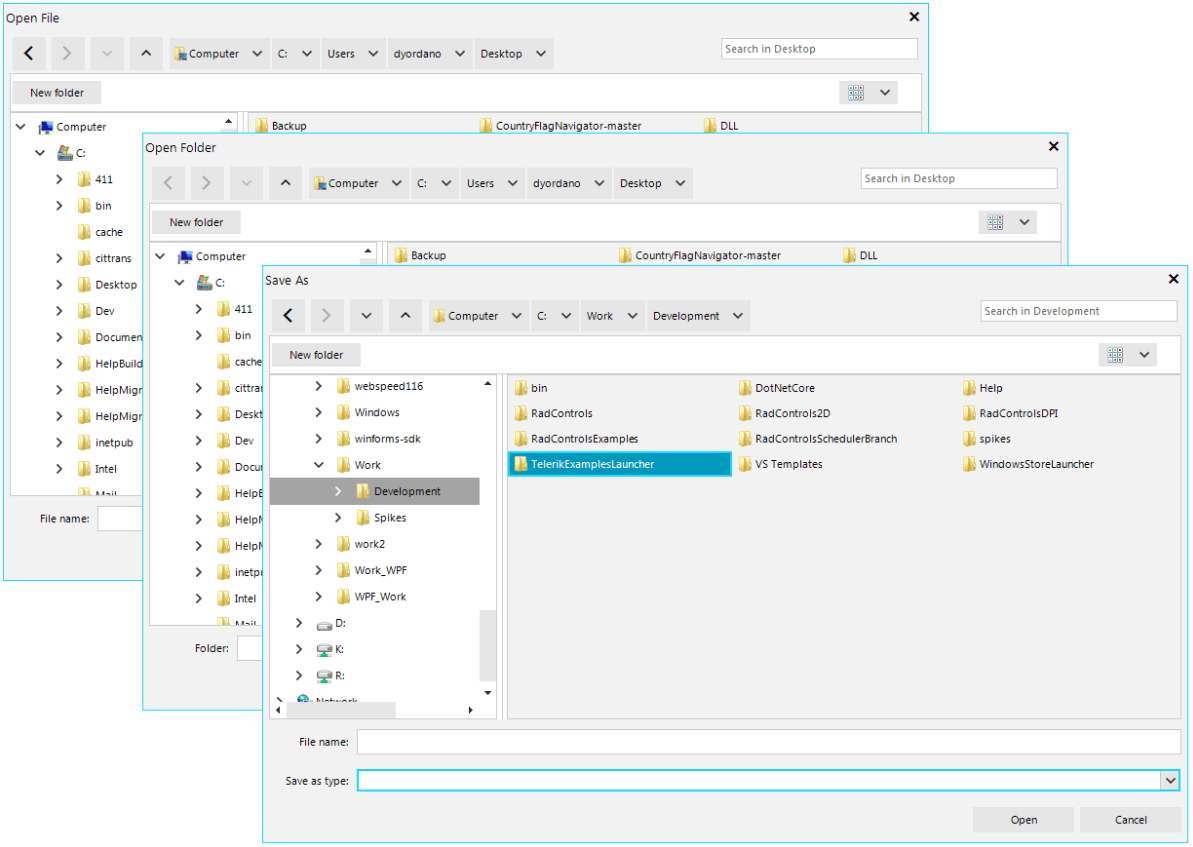Select the RadControlsSchedulerBranch folder
This screenshot has width=1193, height=847.
(x=826, y=439)
